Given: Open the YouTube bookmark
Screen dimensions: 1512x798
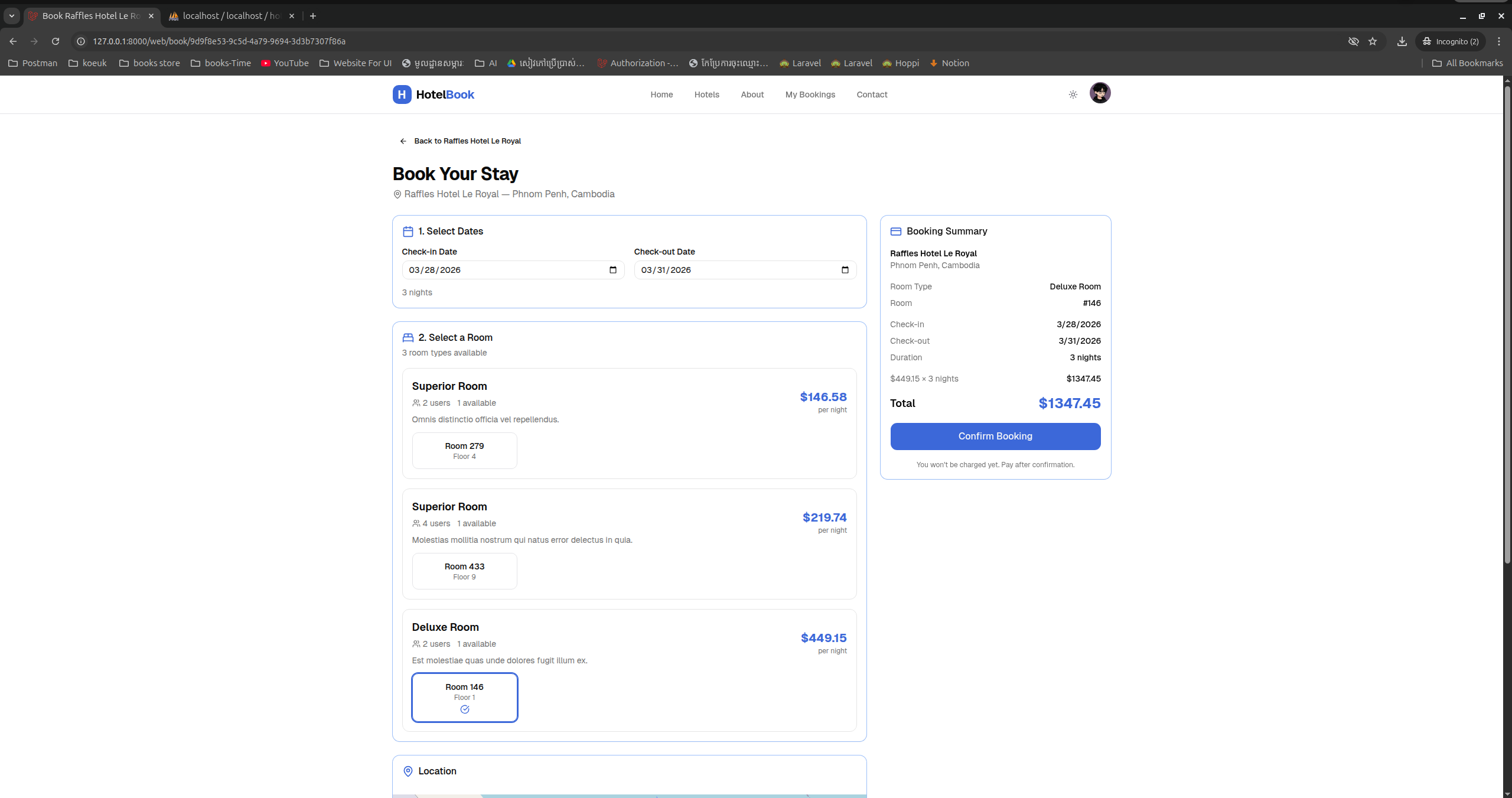Looking at the screenshot, I should (285, 63).
